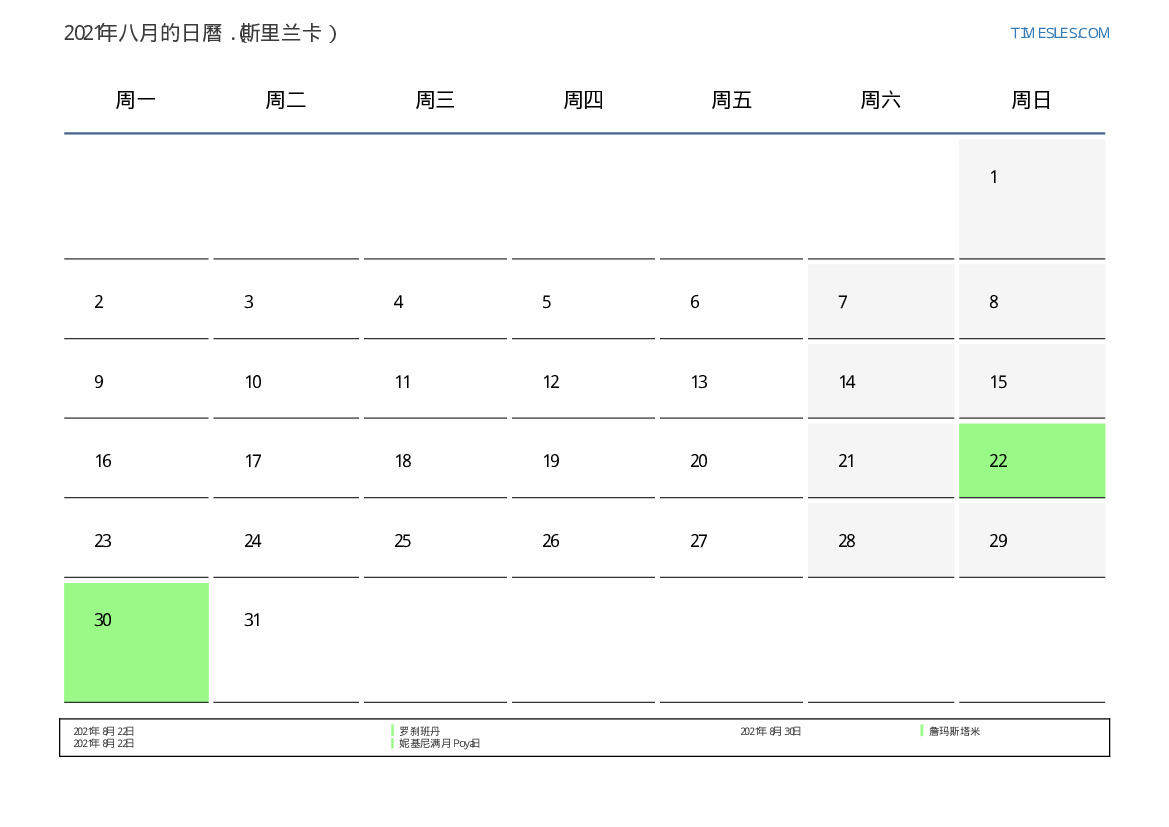Select the 周二 weekday header

[x=286, y=99]
